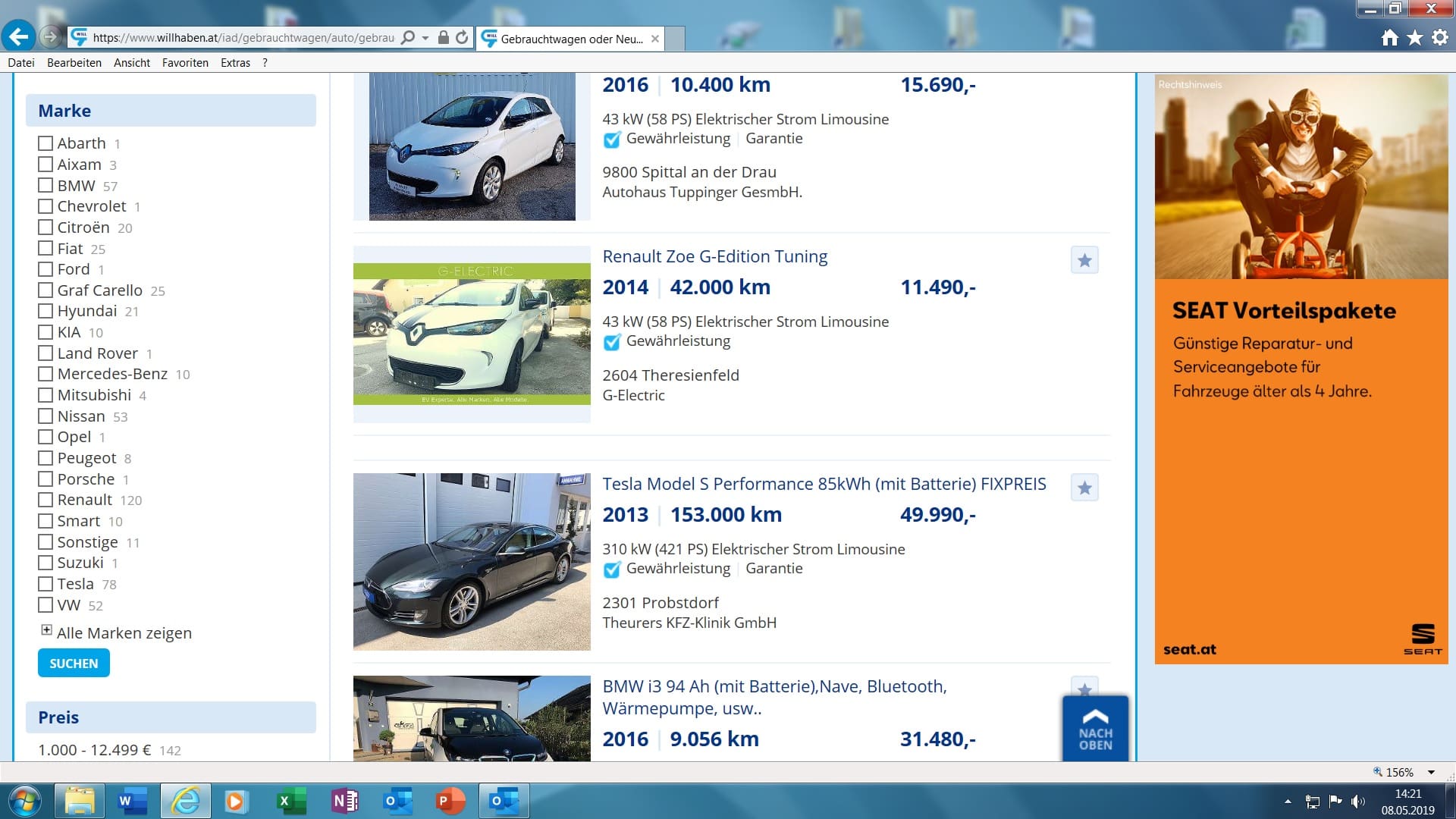1456x819 pixels.
Task: Enable the Renault brand filter checkbox
Action: pos(45,500)
